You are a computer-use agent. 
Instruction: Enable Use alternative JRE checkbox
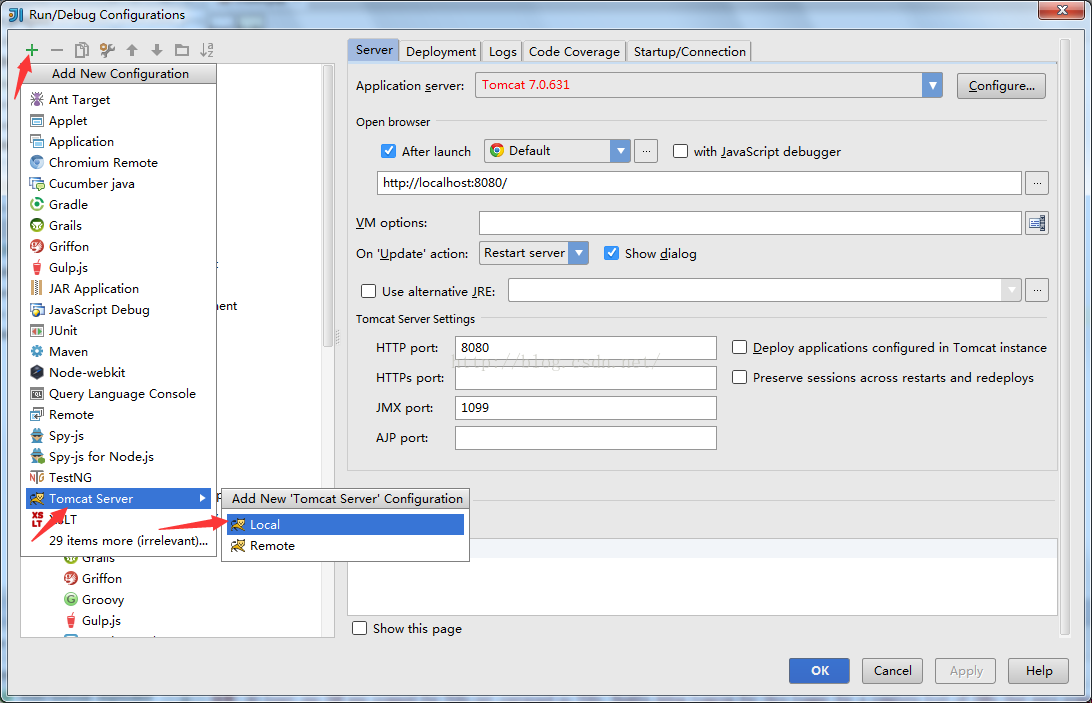tap(368, 291)
